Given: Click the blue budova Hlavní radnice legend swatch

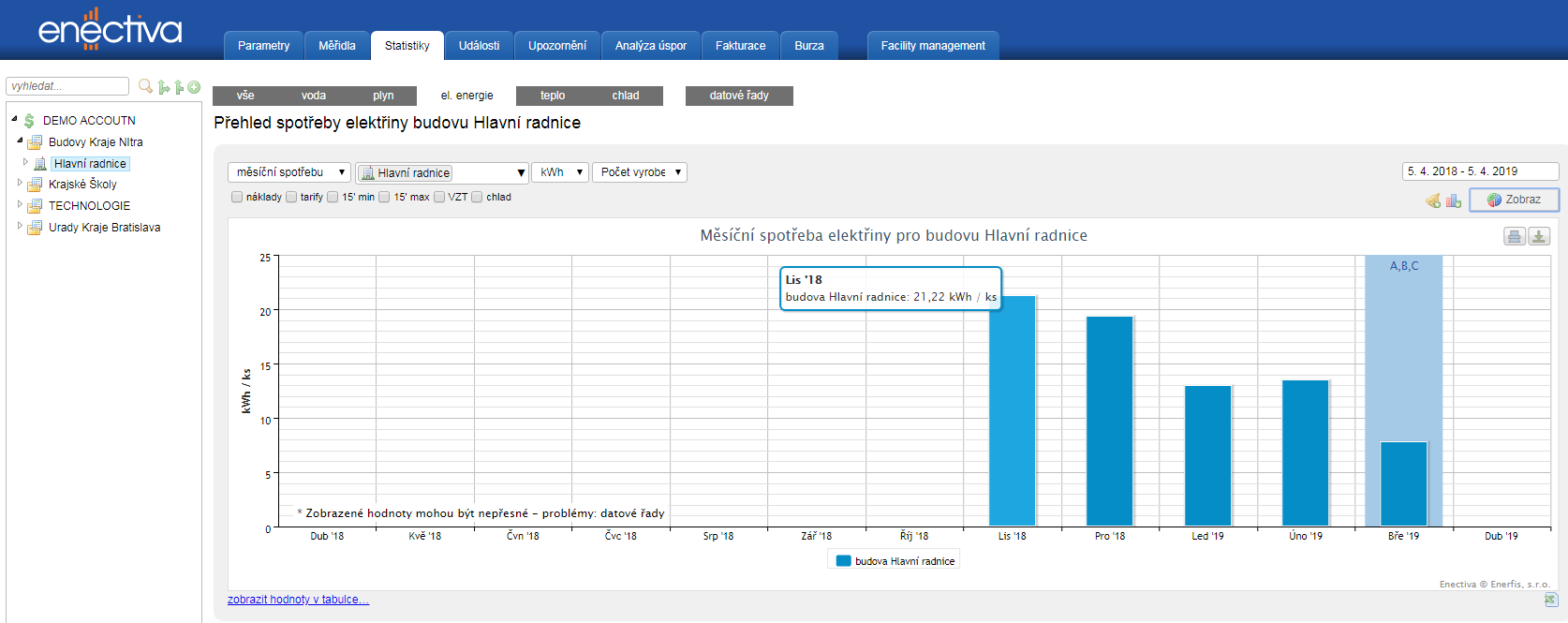Looking at the screenshot, I should tap(843, 561).
